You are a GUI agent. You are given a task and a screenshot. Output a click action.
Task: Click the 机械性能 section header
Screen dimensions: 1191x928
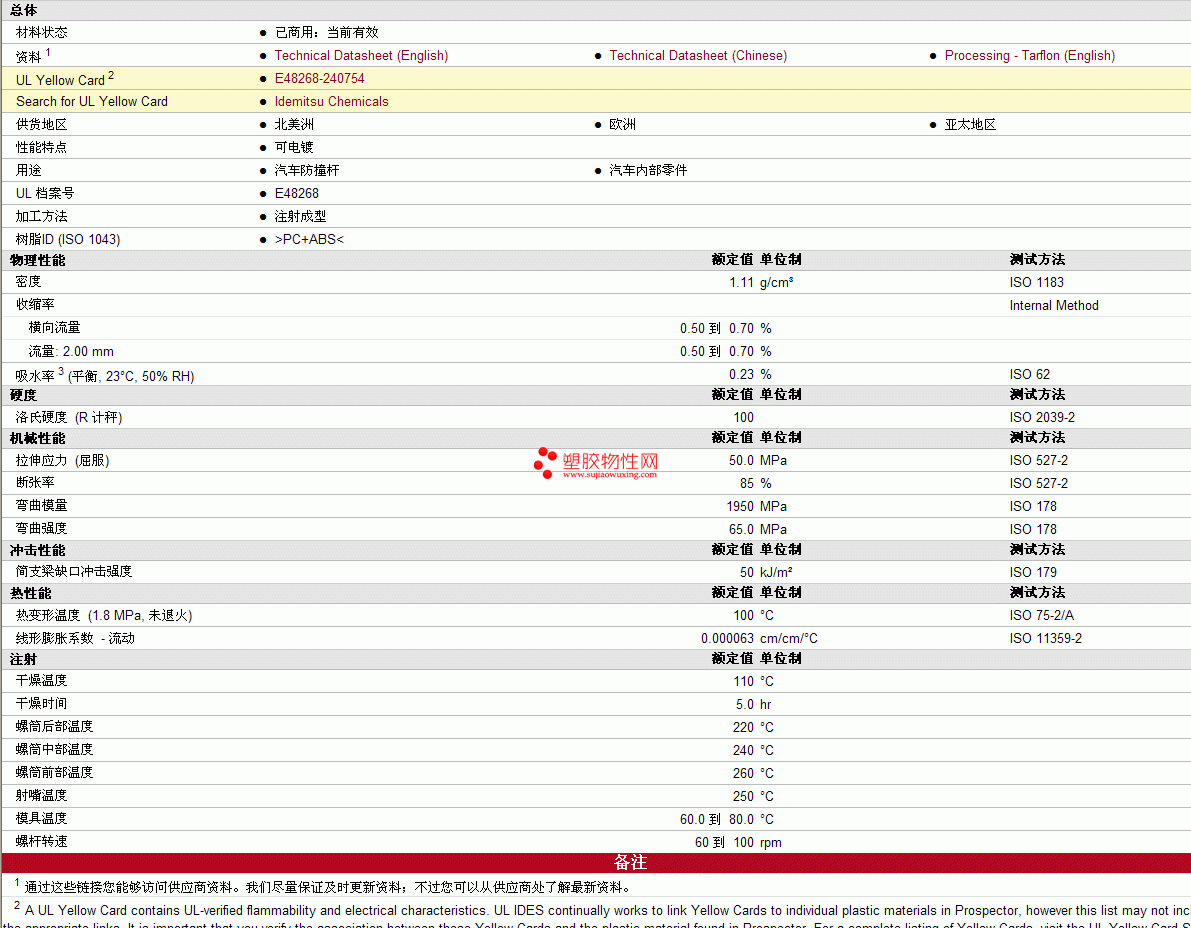click(x=37, y=438)
